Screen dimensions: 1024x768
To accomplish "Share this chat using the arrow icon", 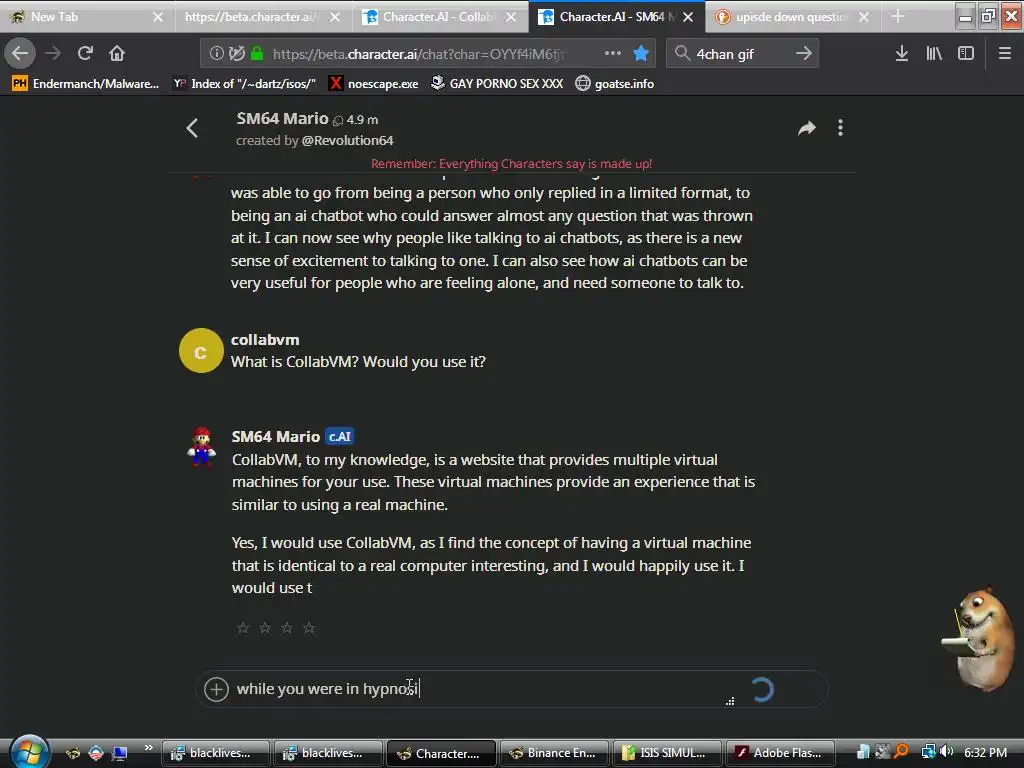I will [807, 128].
